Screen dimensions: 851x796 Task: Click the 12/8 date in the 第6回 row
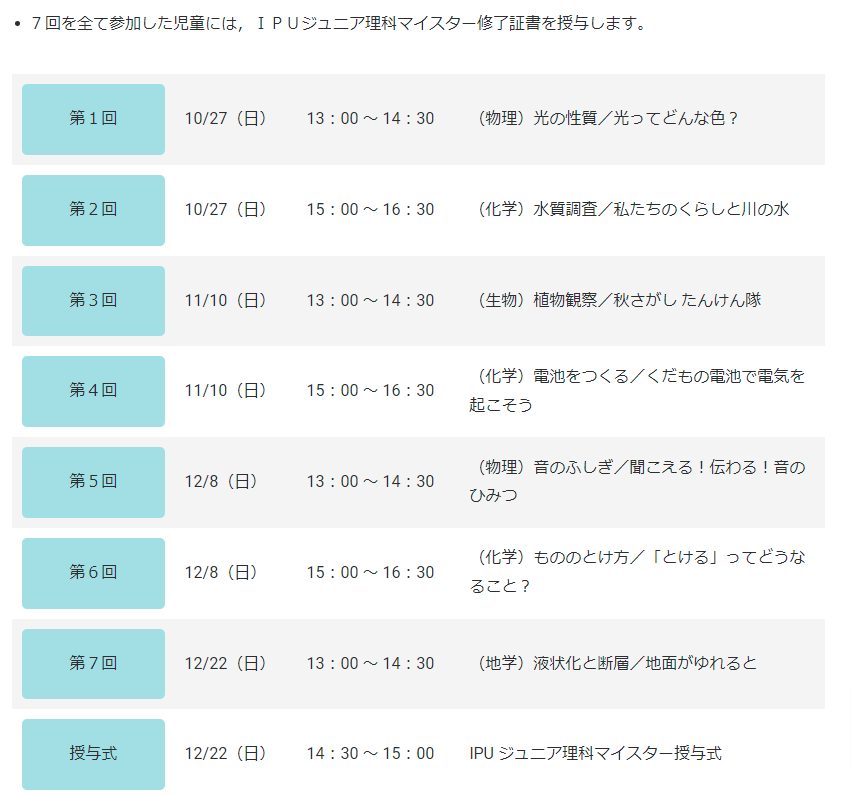pyautogui.click(x=222, y=573)
